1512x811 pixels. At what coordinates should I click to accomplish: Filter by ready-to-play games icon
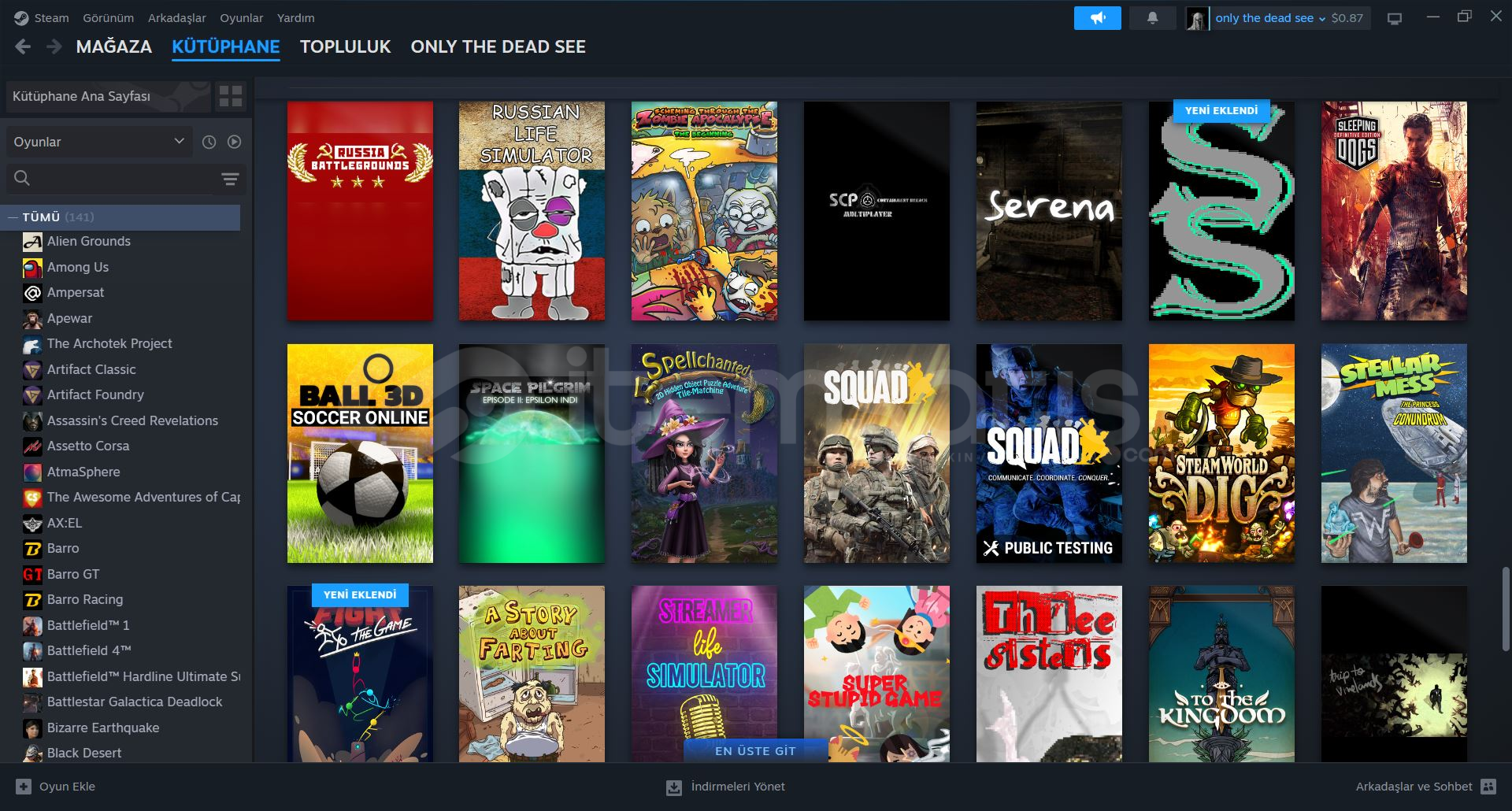click(235, 142)
